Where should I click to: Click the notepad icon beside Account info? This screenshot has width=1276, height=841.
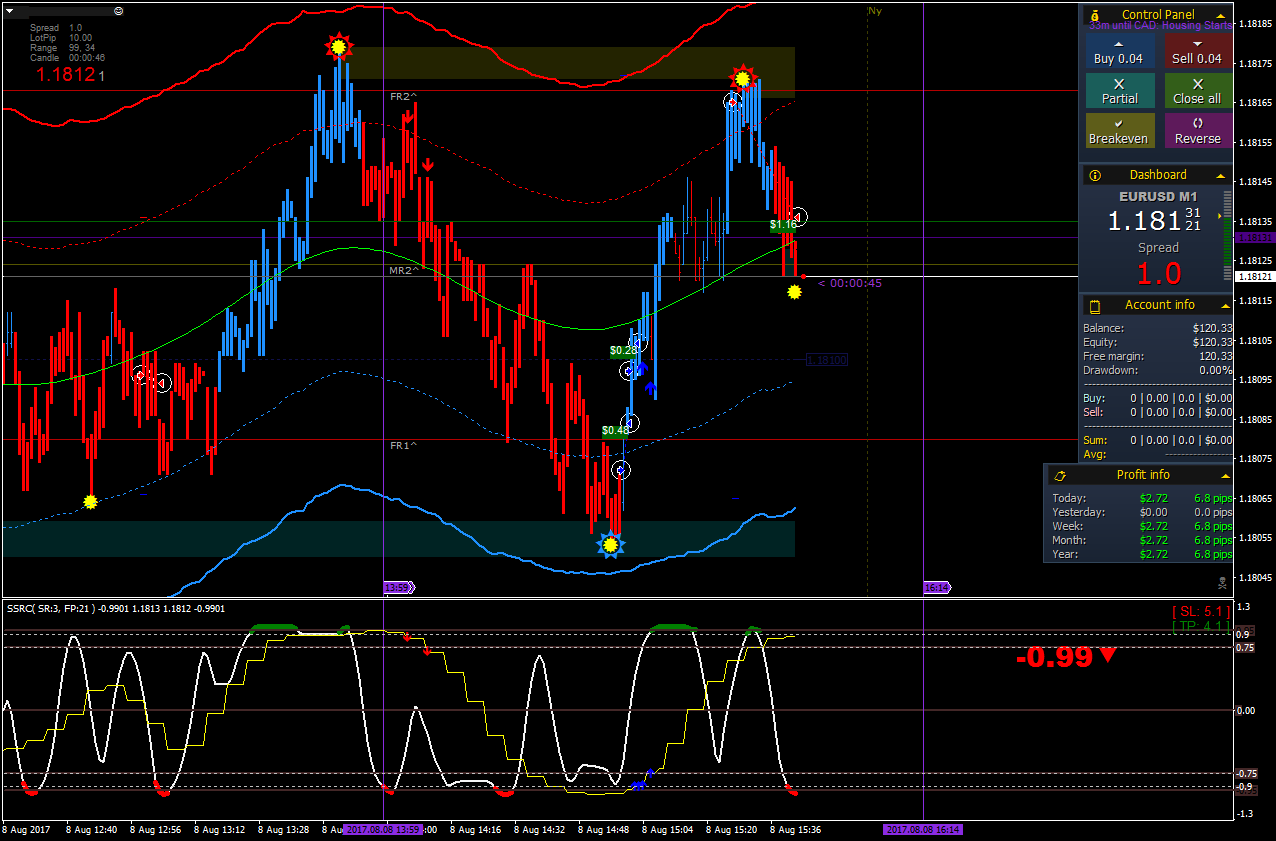tap(1096, 305)
